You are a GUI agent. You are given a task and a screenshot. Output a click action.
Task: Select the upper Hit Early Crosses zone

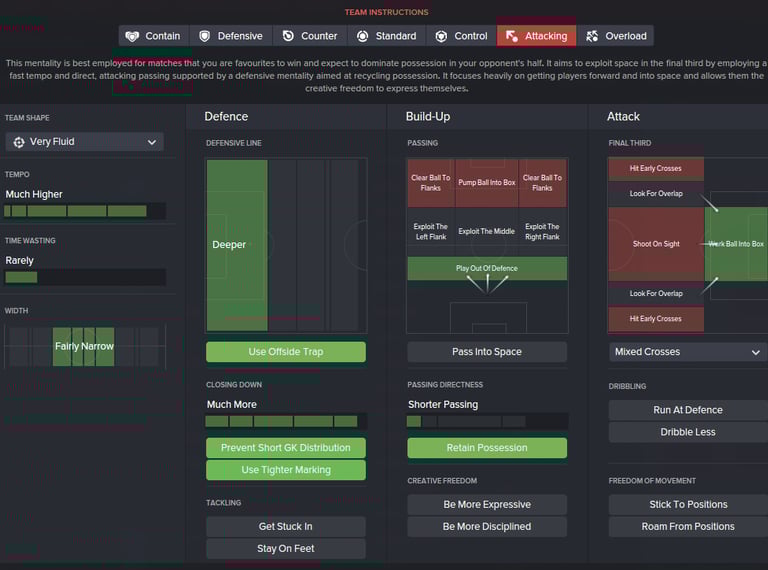pyautogui.click(x=656, y=168)
